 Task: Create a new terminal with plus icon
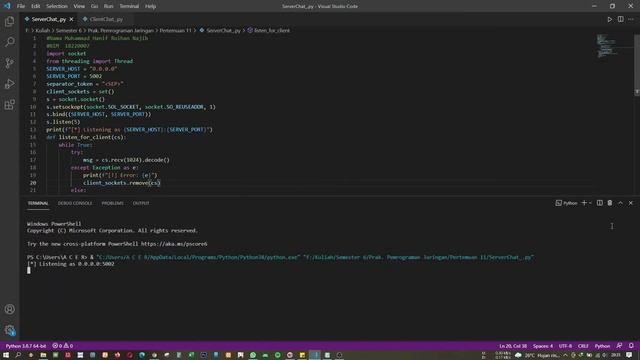point(584,203)
